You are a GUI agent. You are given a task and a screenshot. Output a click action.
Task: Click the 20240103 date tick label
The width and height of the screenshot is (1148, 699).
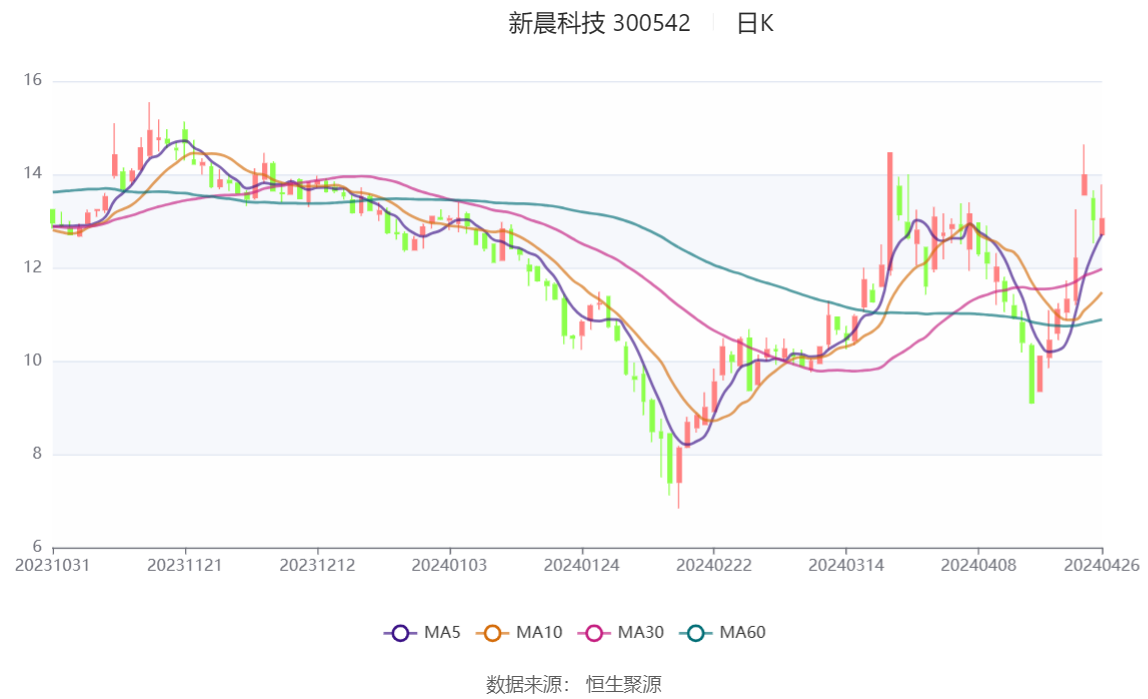tap(449, 565)
